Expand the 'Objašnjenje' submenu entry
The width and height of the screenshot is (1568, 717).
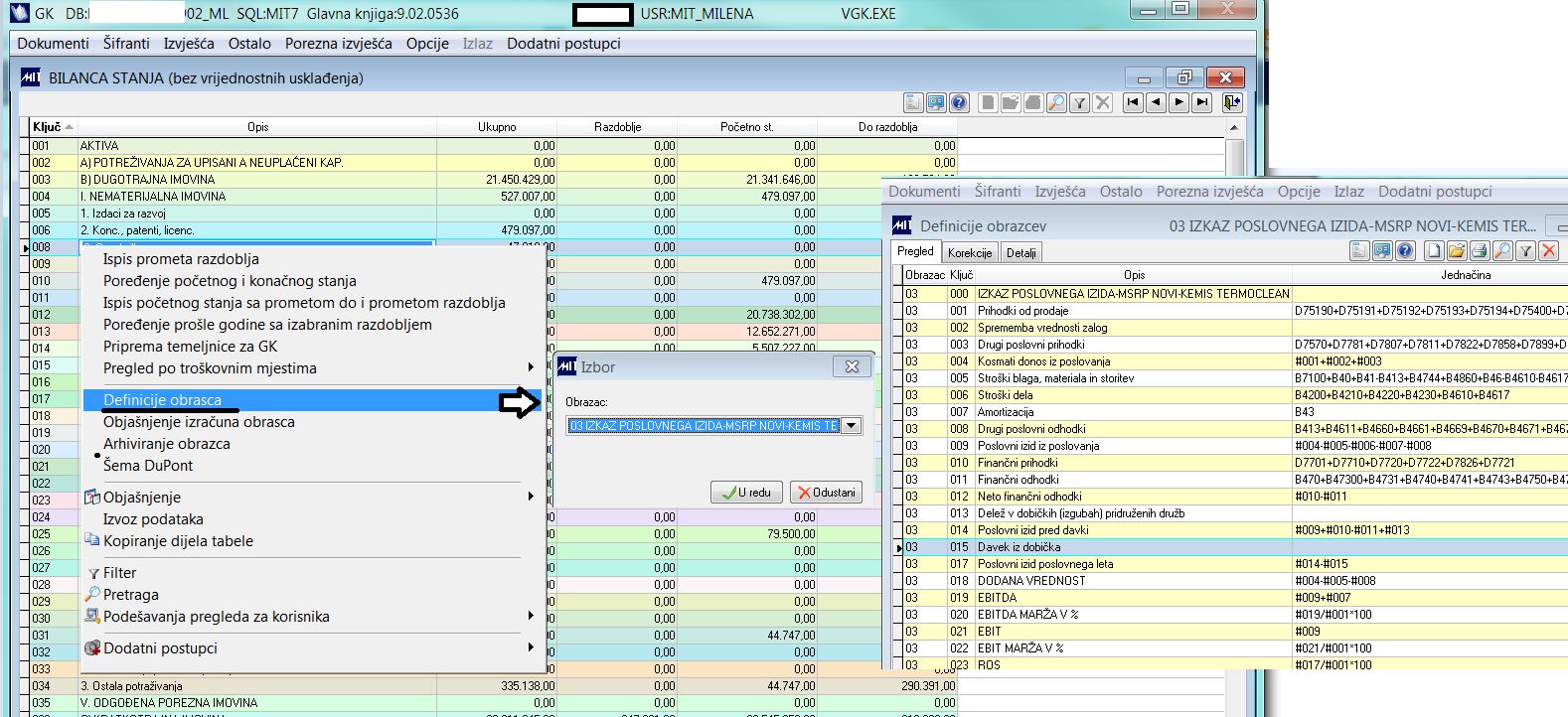coord(531,497)
